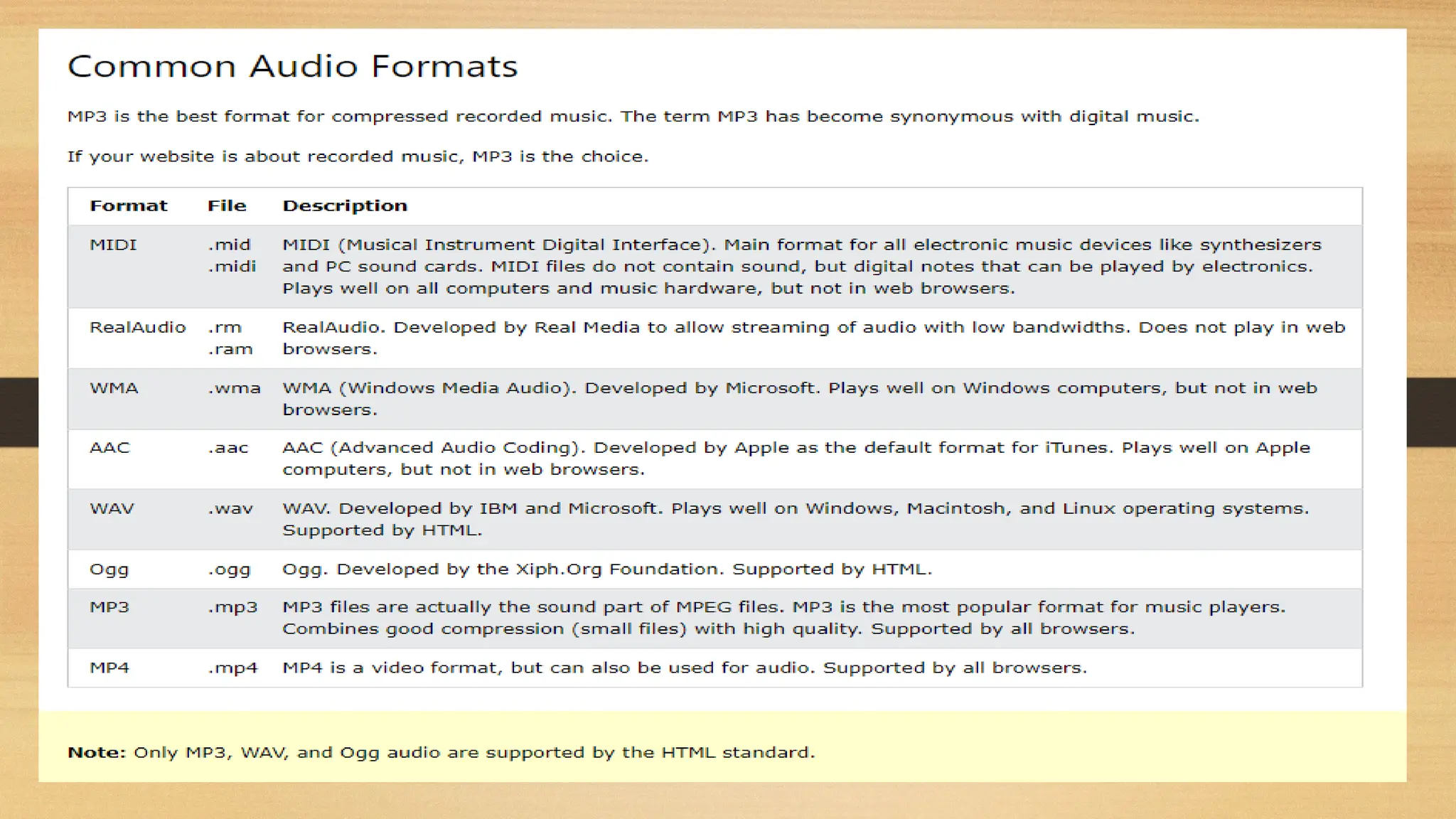Select the MP3 format cell
The height and width of the screenshot is (819, 1456).
(x=109, y=607)
